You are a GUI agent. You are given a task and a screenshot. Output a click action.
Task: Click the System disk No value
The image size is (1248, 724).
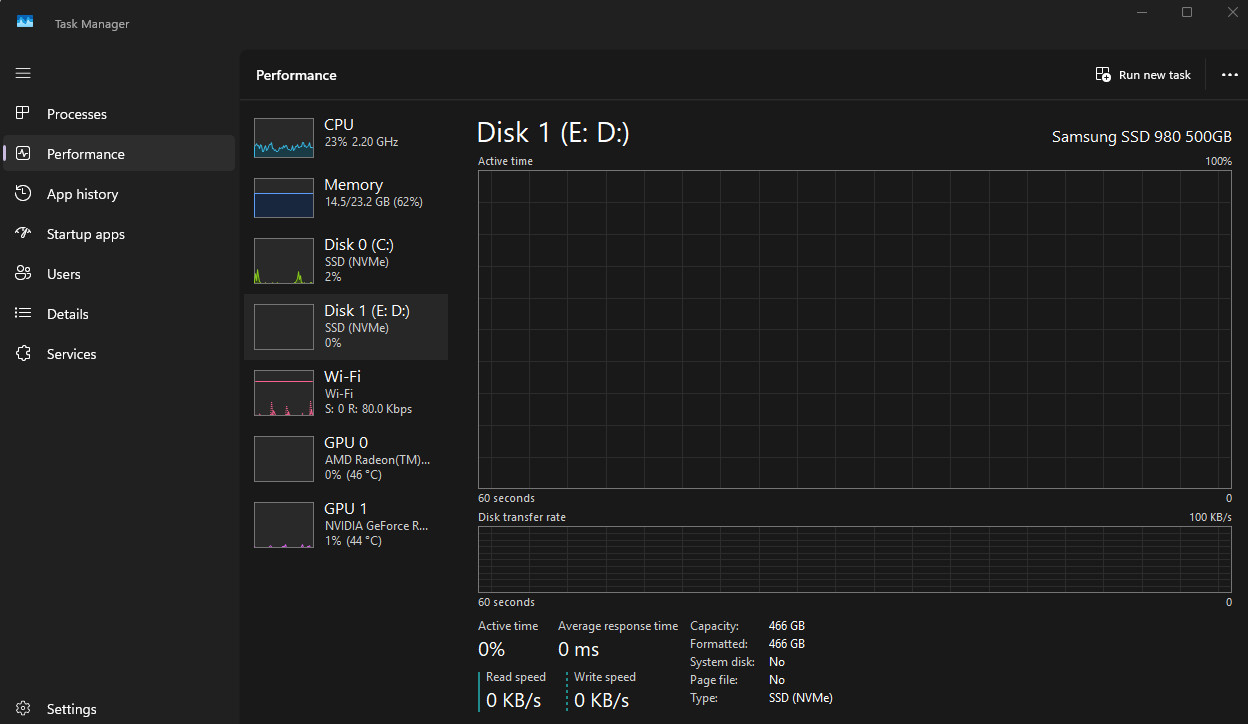[x=777, y=662]
